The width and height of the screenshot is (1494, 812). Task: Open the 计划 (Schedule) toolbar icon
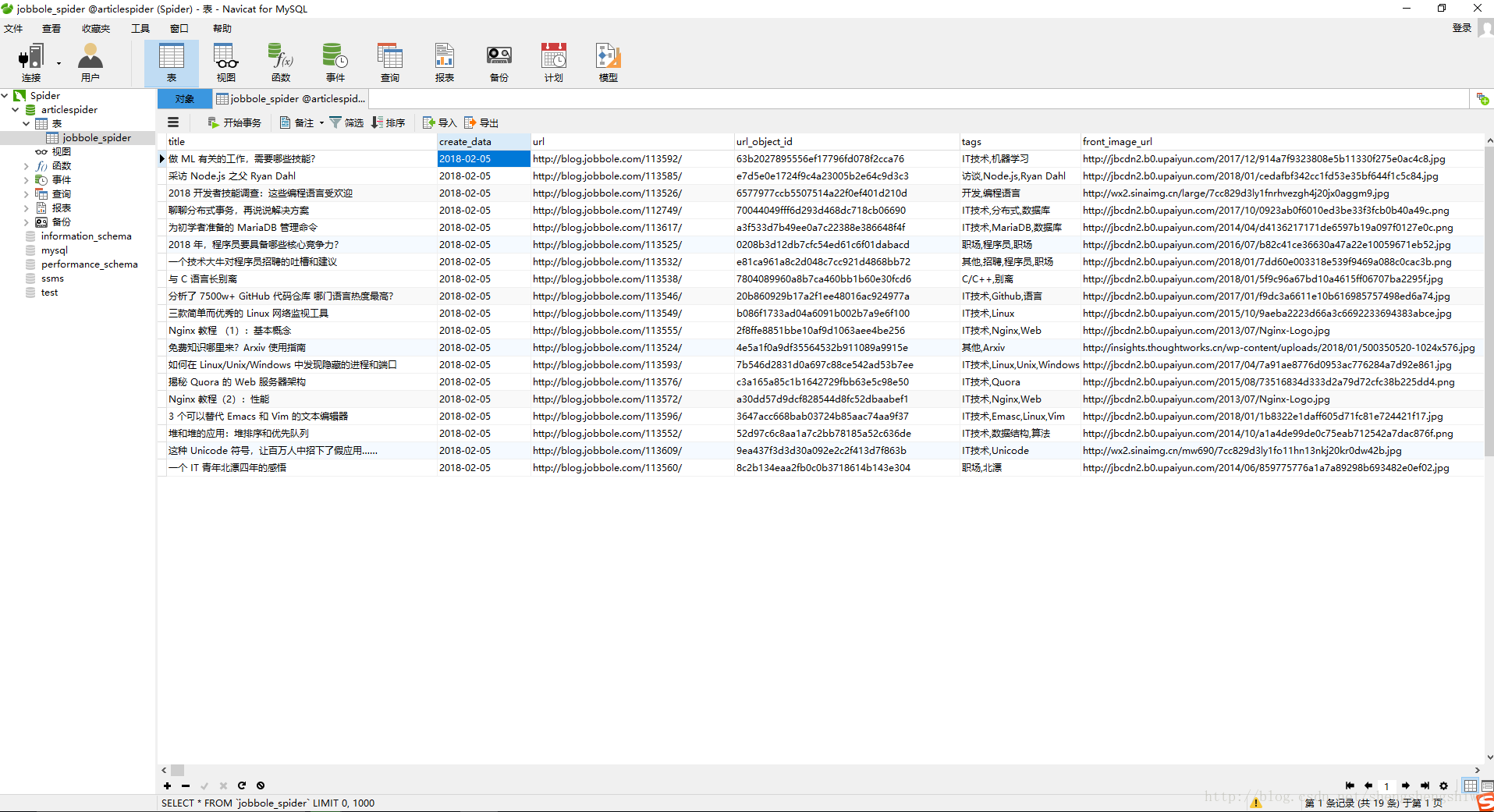(x=554, y=63)
